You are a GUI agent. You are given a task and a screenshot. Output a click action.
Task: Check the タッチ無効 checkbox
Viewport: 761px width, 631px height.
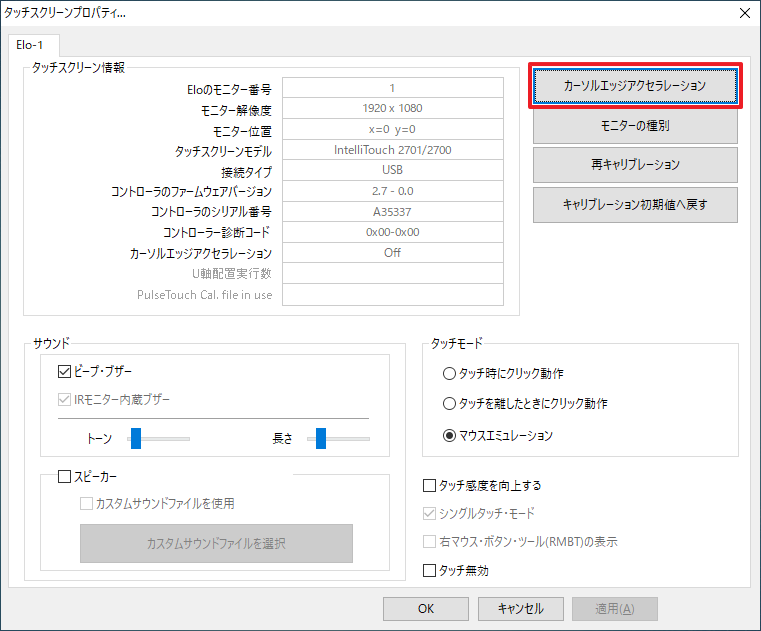tap(430, 571)
